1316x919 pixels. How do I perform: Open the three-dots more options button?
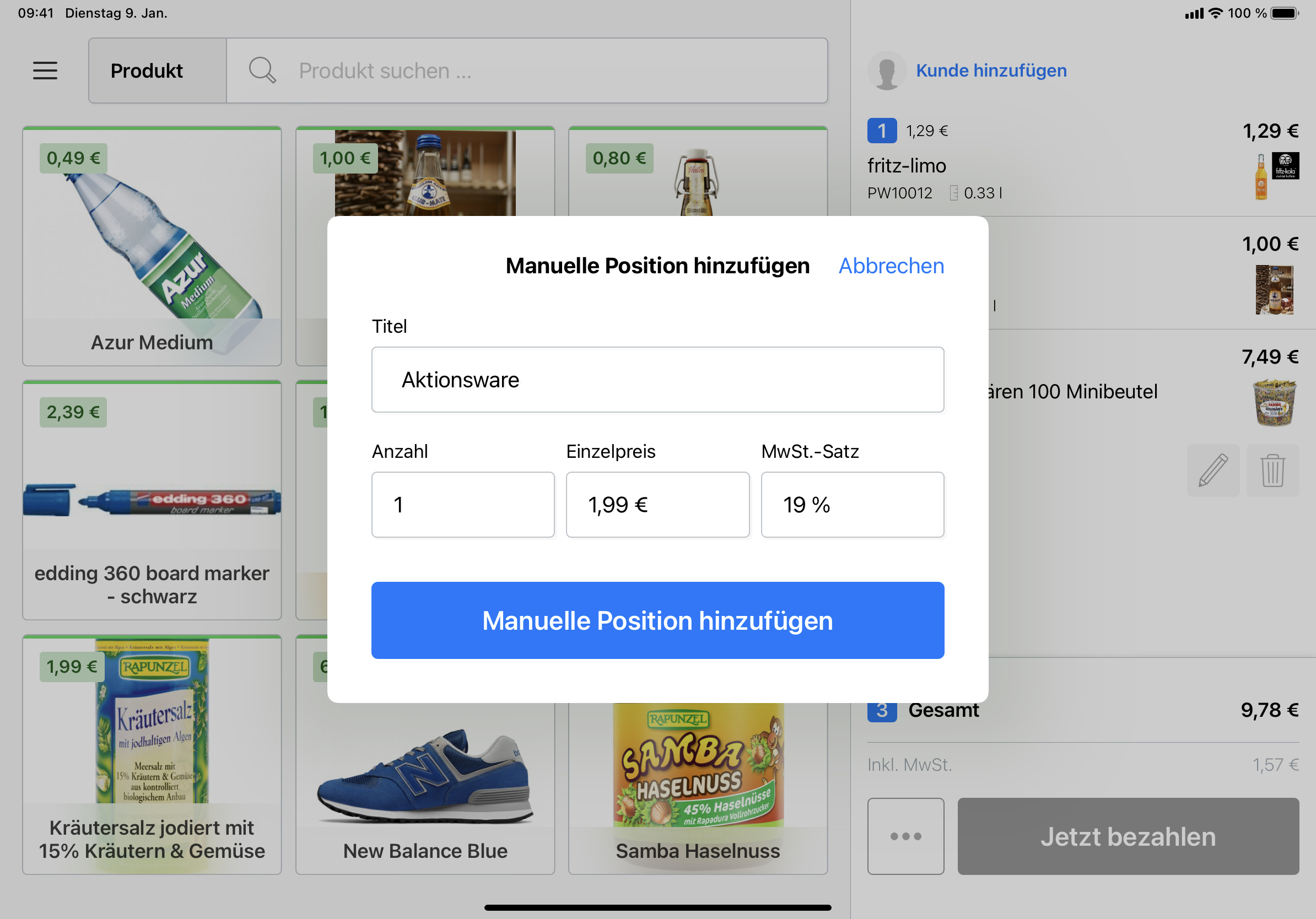[x=905, y=835]
